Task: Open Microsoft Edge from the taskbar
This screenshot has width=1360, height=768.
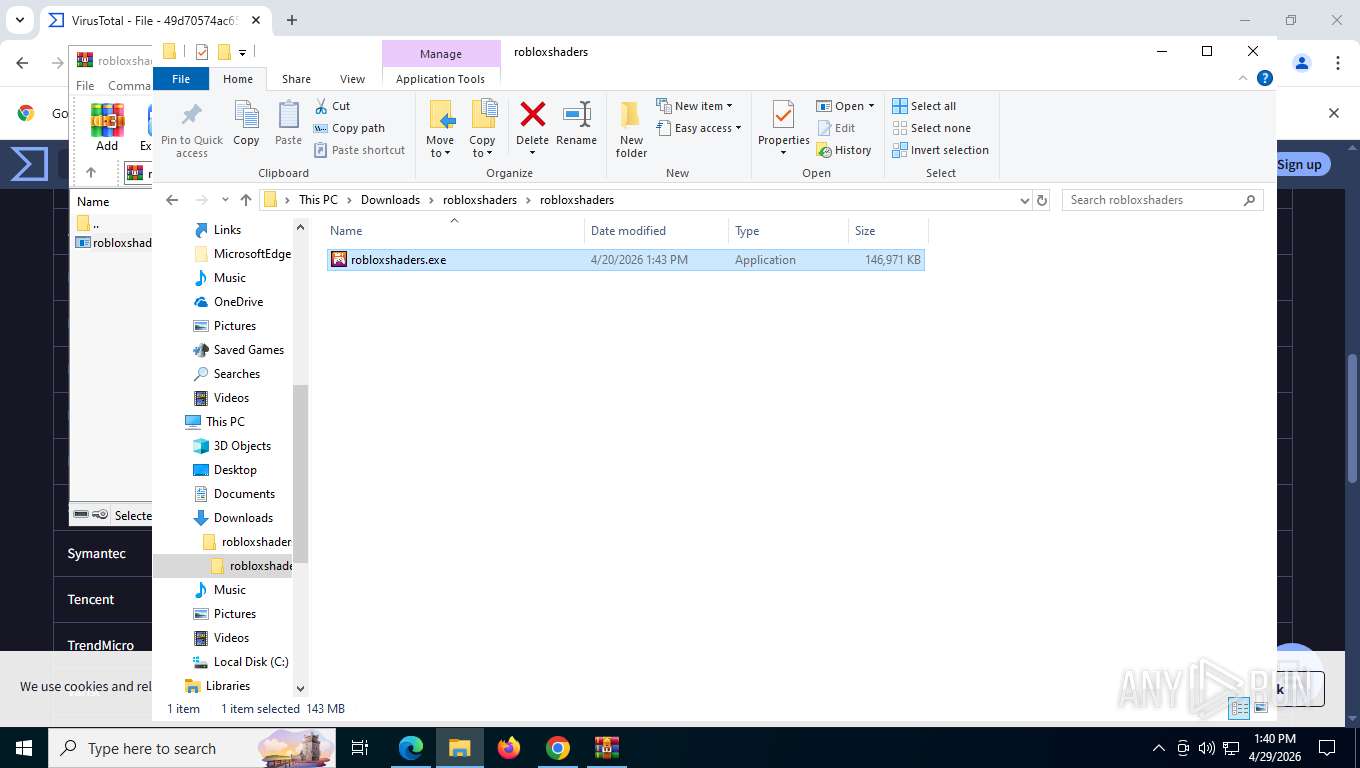Action: tap(411, 748)
